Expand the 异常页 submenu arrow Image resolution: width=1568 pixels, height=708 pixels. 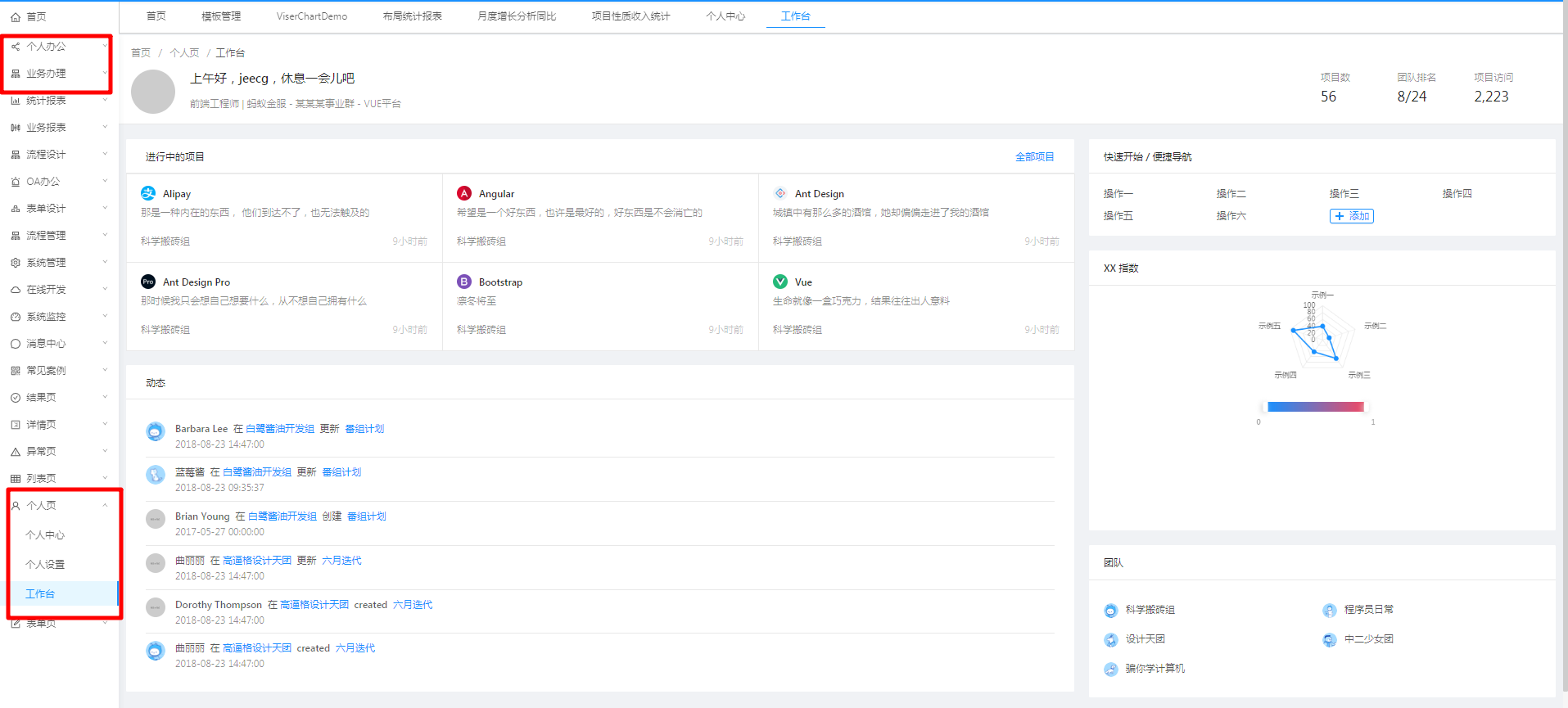tap(105, 452)
